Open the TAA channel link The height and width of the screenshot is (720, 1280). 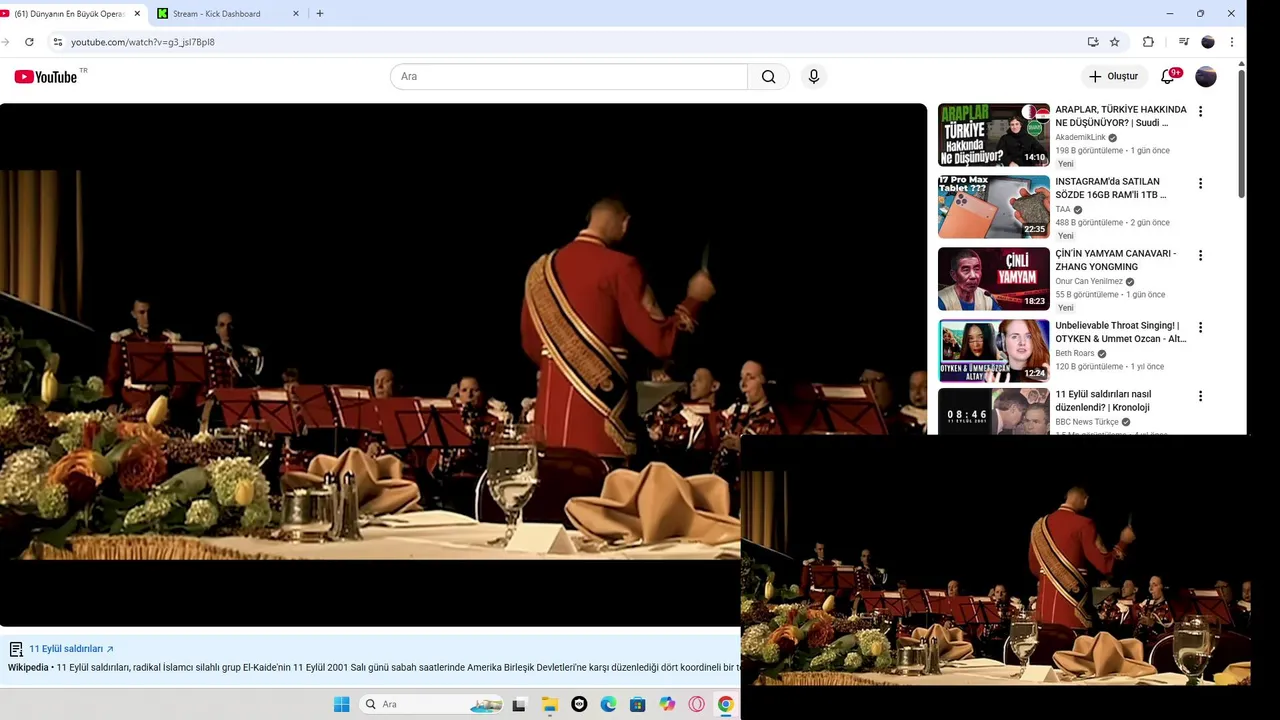pyautogui.click(x=1063, y=210)
